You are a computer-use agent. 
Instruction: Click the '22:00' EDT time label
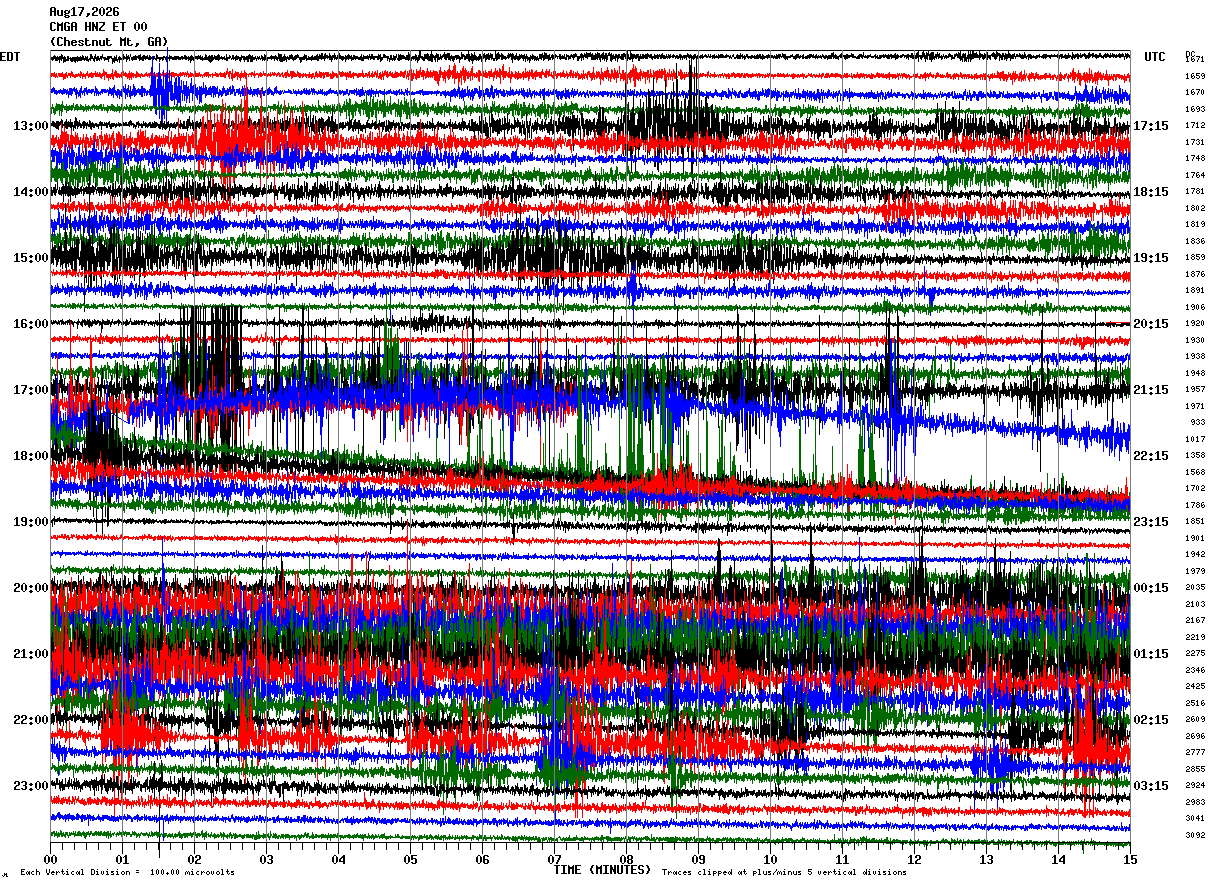31,720
